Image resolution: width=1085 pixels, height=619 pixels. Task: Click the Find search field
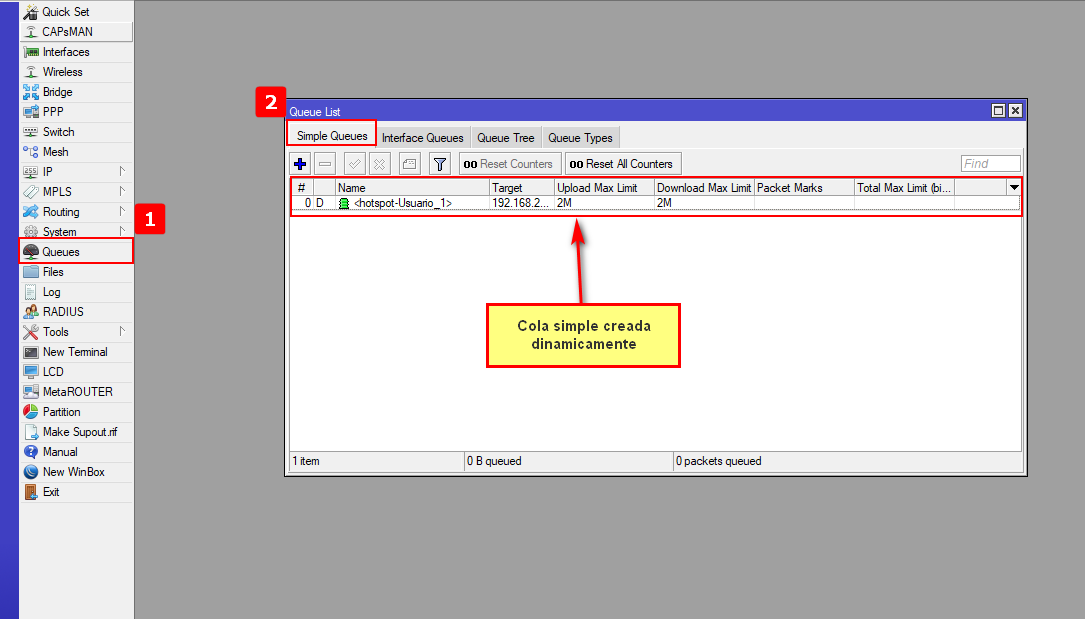click(990, 164)
